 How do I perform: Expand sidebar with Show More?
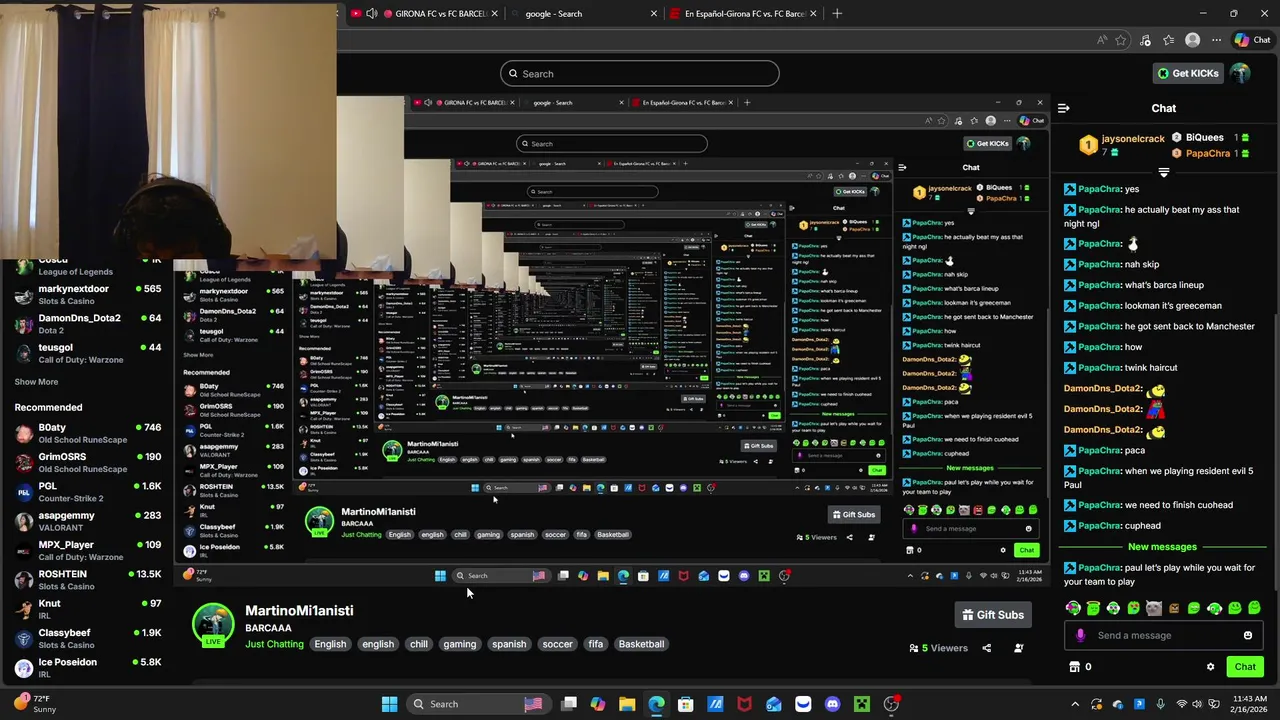(x=36, y=382)
